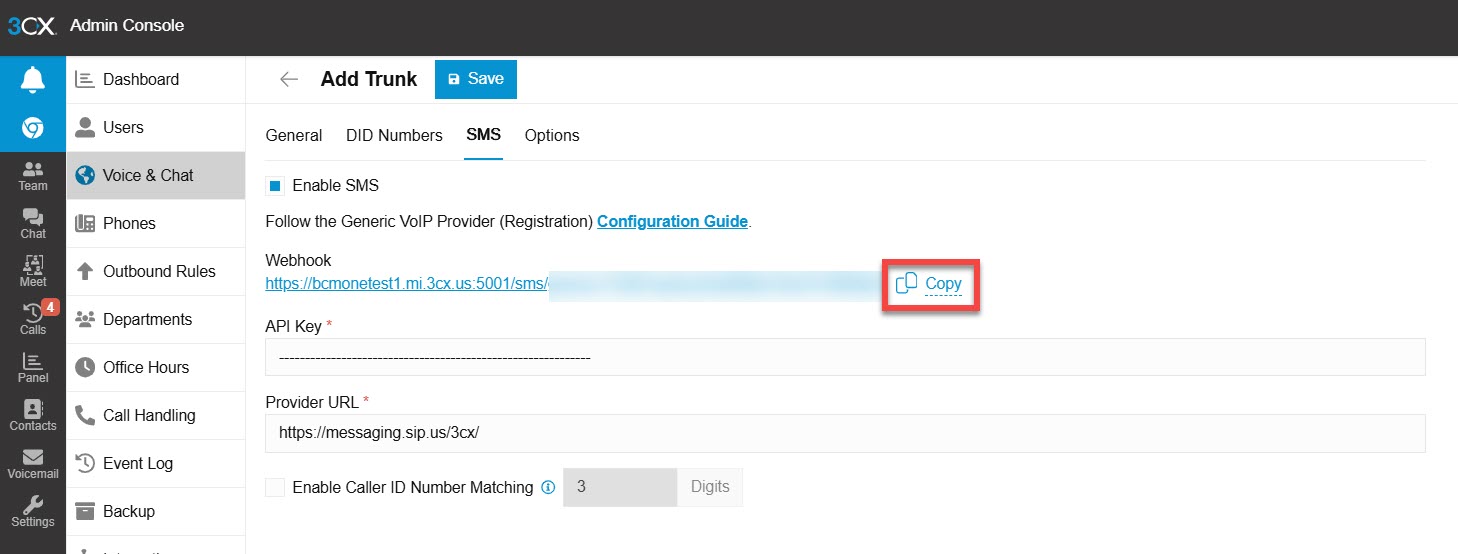This screenshot has width=1458, height=554.
Task: Open the Chat section
Action: (33, 224)
